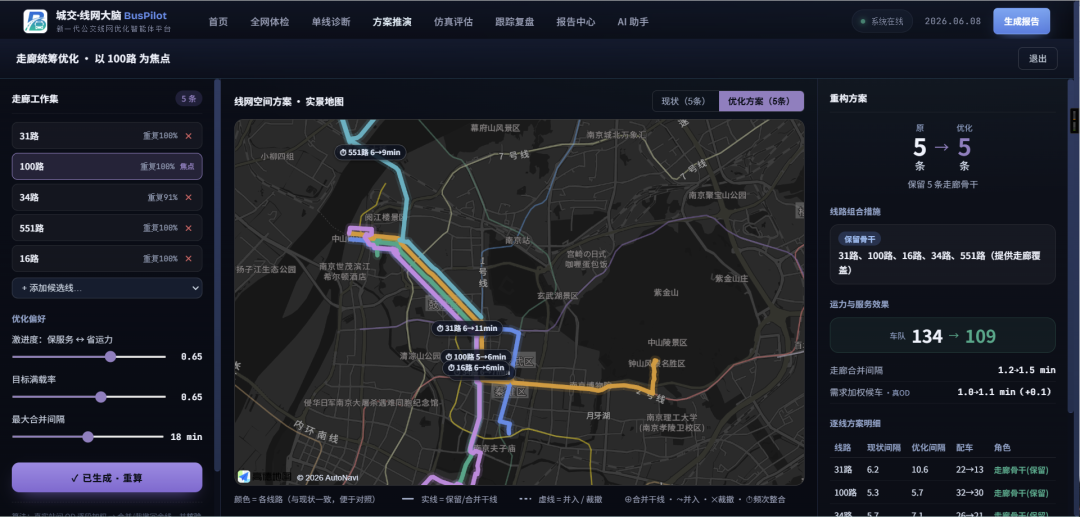This screenshot has height=517, width=1080.
Task: Click the 32→30 vehicle allocation cell
Action: click(966, 493)
